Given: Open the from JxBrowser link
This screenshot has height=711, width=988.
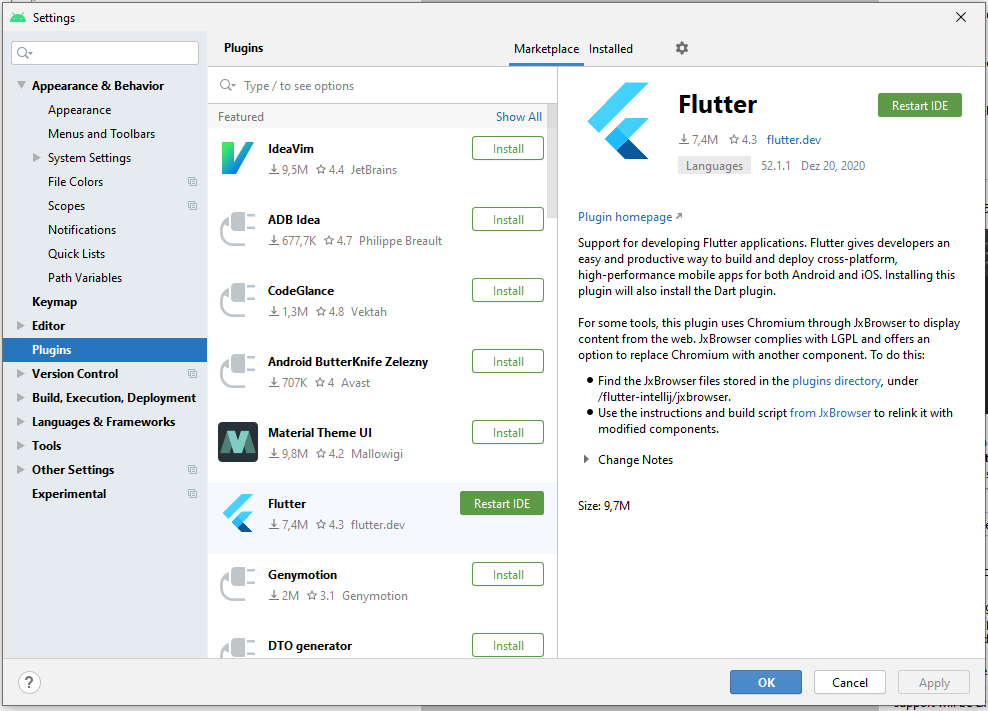Looking at the screenshot, I should pos(830,413).
